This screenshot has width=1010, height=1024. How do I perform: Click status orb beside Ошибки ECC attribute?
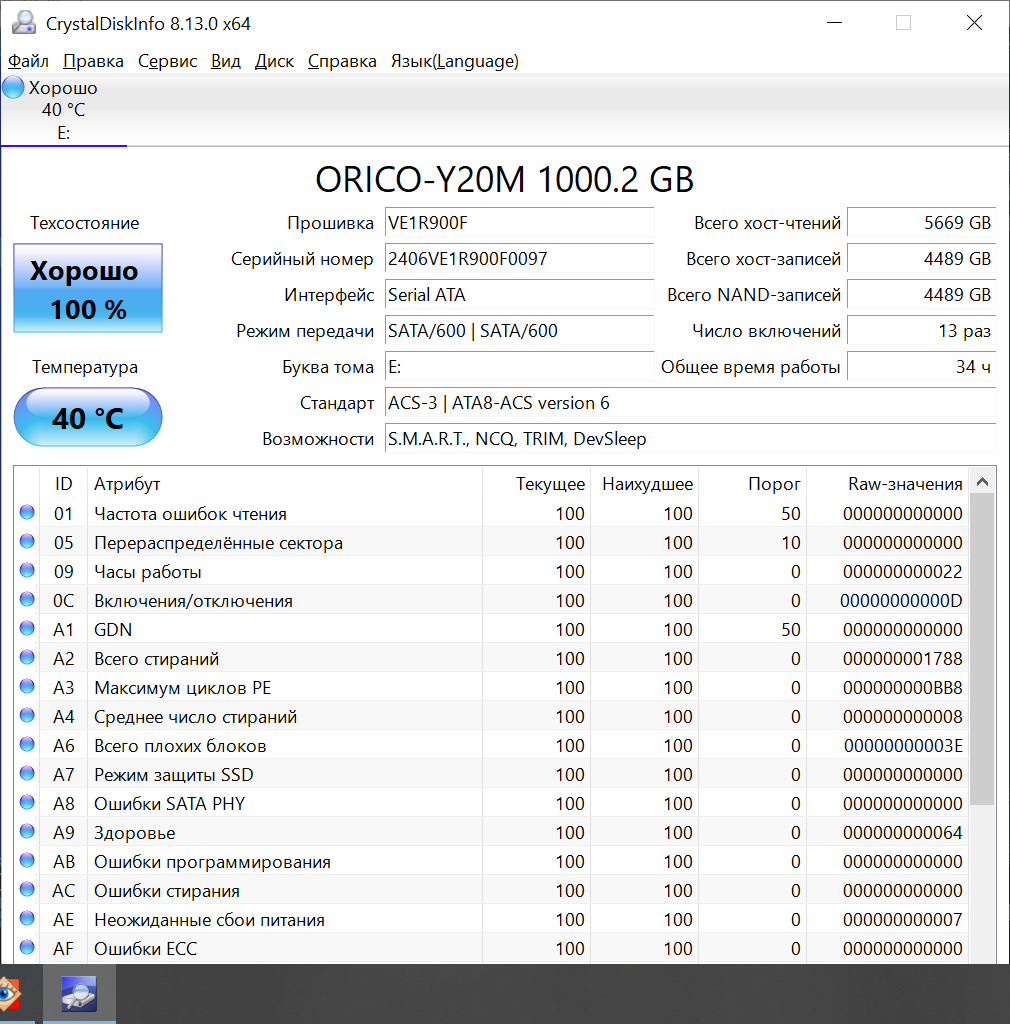click(x=27, y=948)
